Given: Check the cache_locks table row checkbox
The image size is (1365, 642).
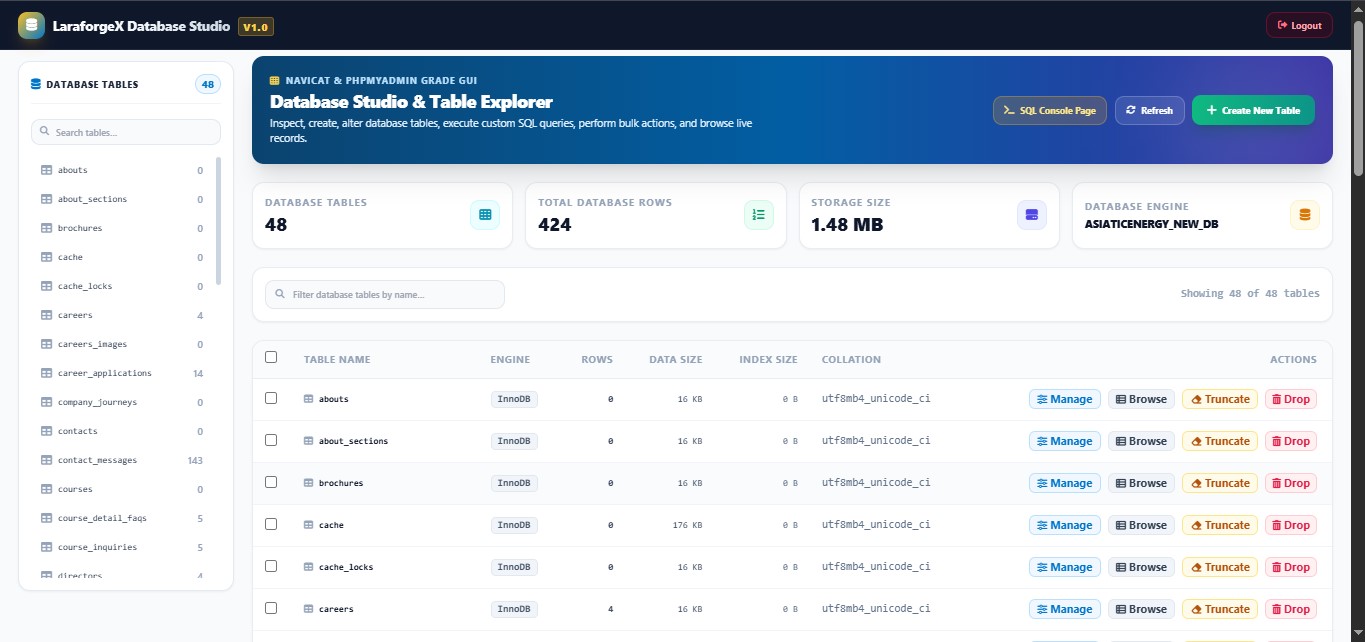Looking at the screenshot, I should coord(271,566).
